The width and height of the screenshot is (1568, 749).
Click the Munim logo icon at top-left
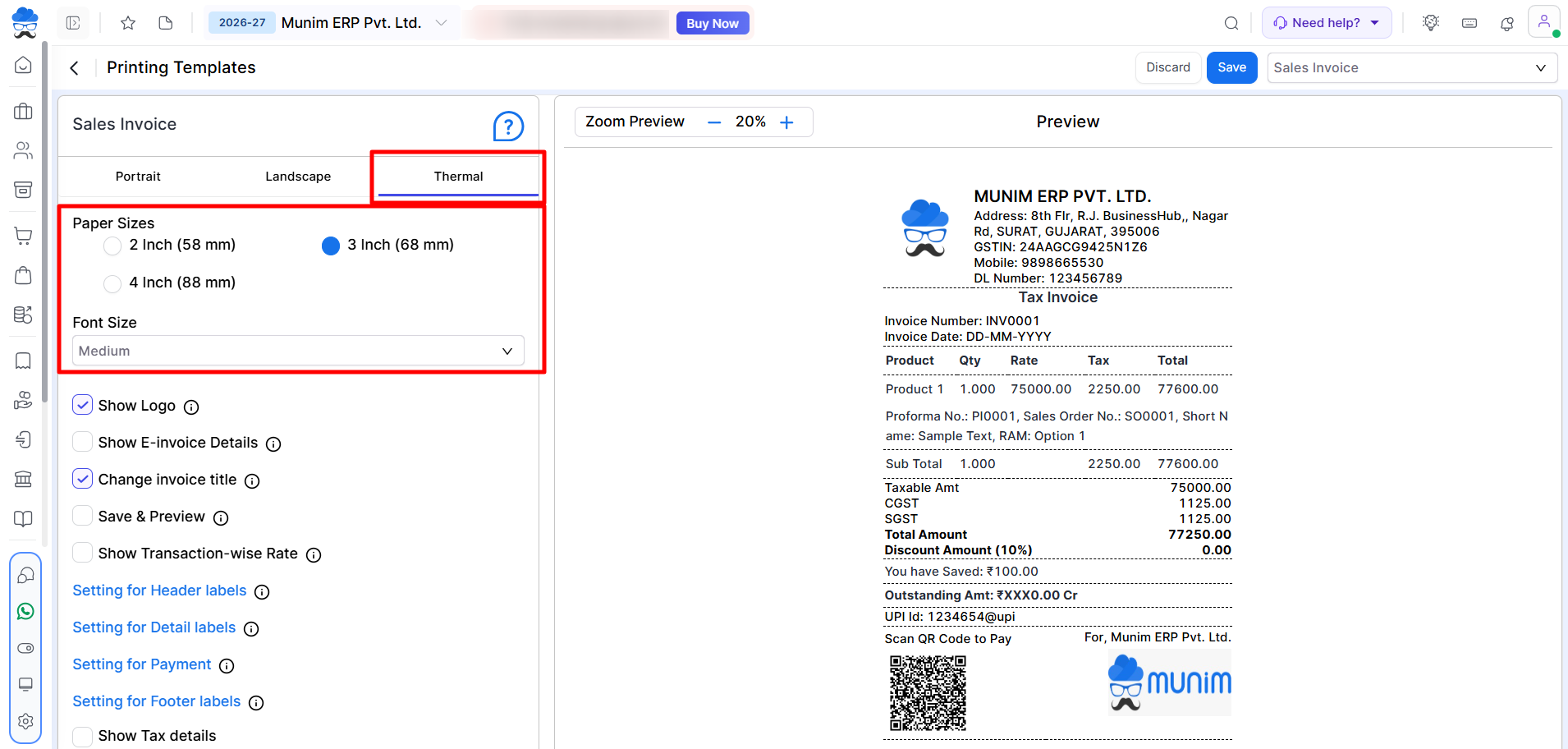point(25,22)
